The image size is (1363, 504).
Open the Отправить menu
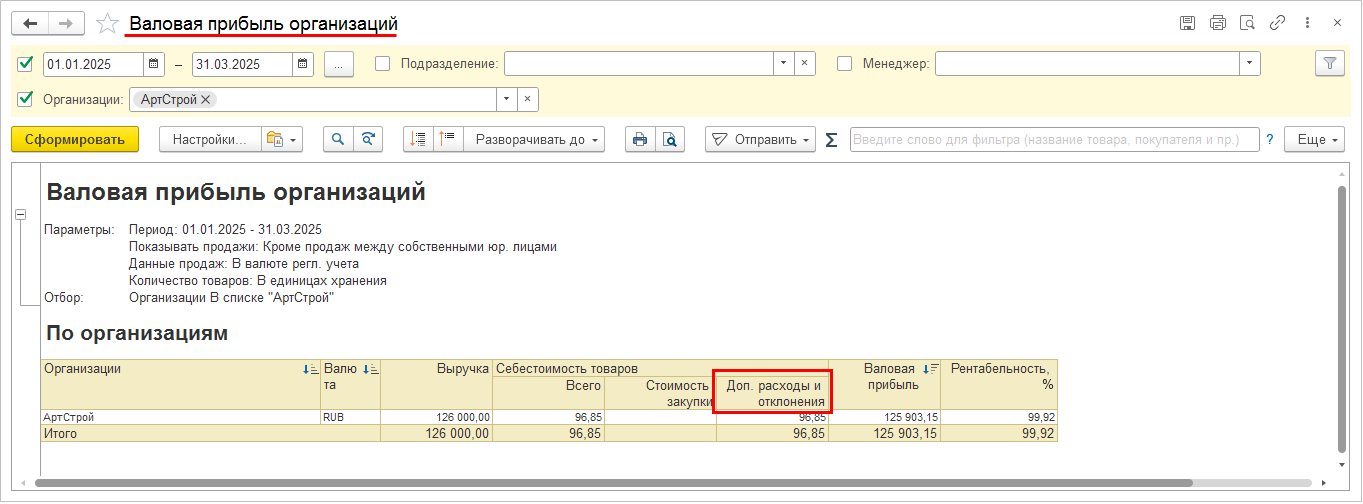[760, 140]
